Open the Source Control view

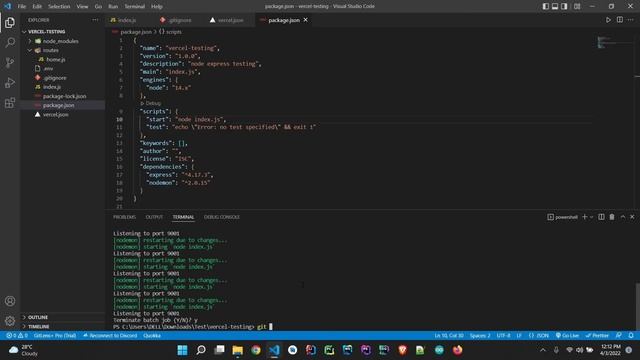(x=10, y=62)
